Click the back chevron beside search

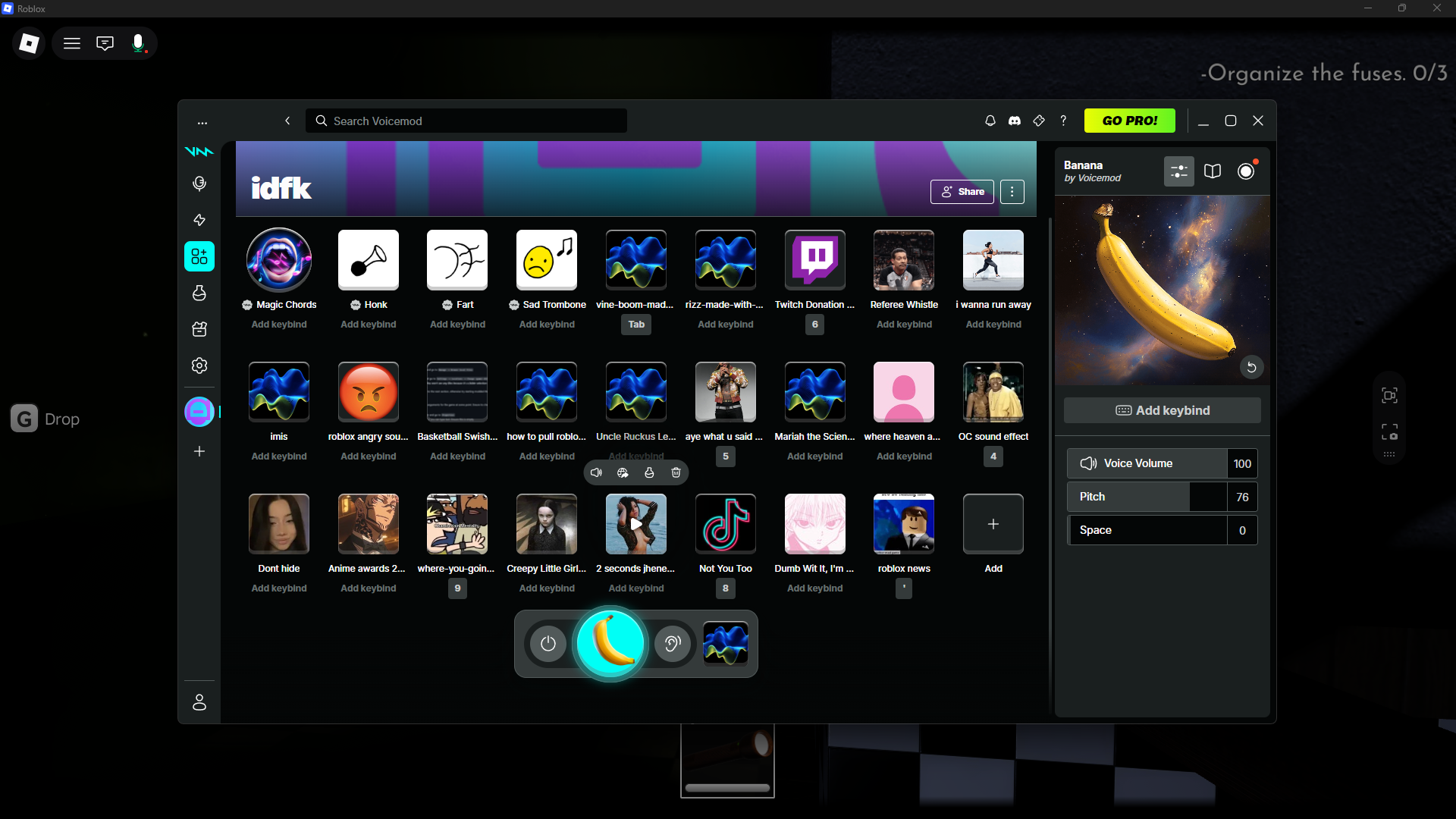(x=287, y=121)
